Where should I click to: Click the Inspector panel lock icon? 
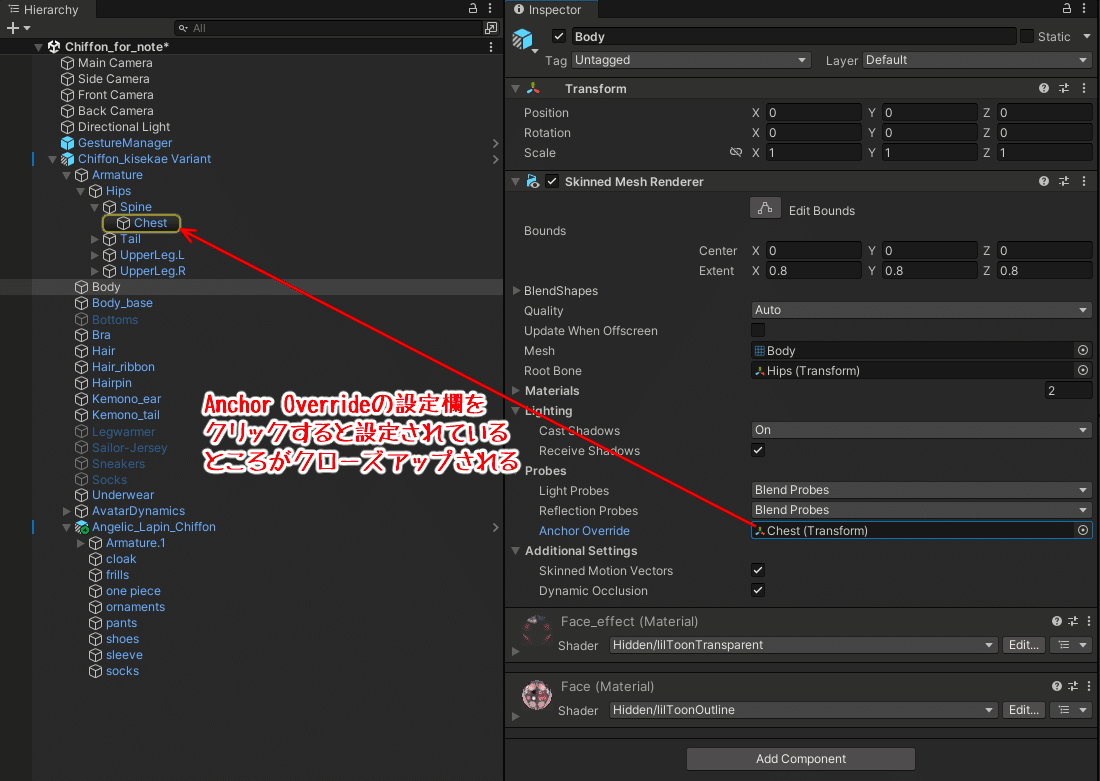click(x=1067, y=8)
